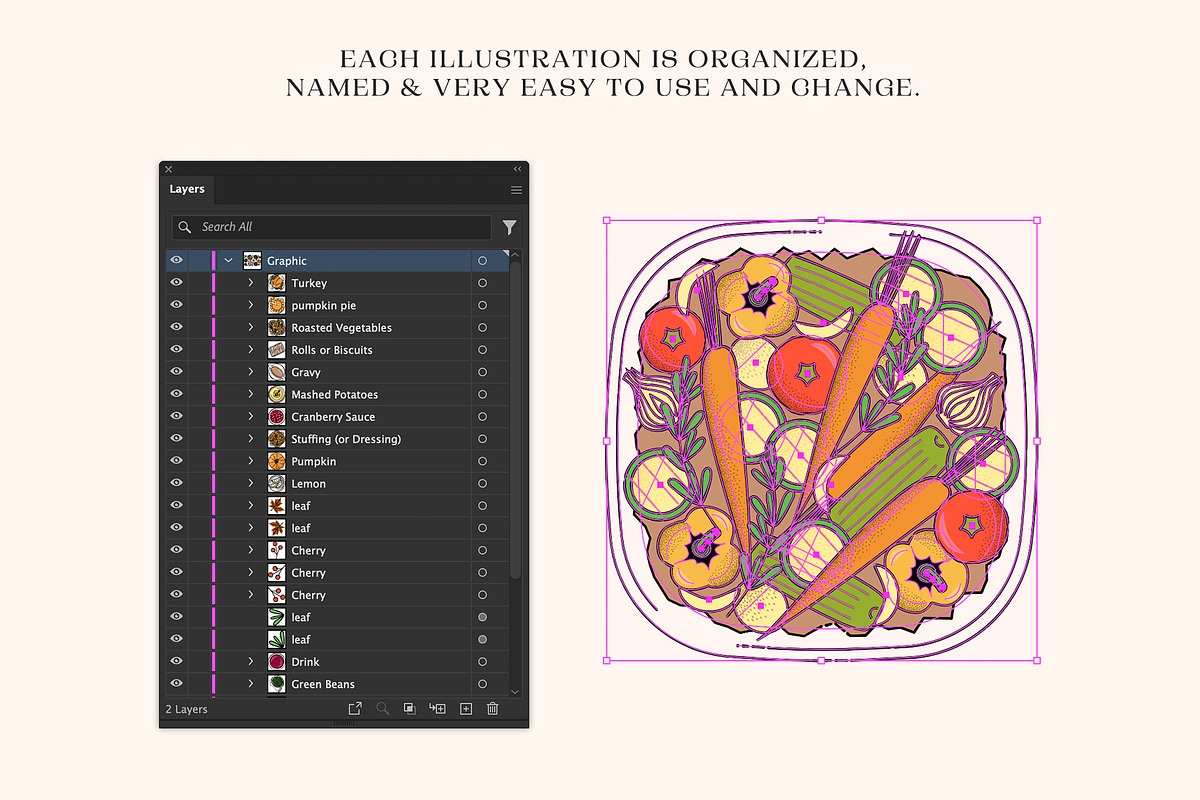Expand the Green Beans group
Screen dimensions: 1200x800
pos(251,684)
